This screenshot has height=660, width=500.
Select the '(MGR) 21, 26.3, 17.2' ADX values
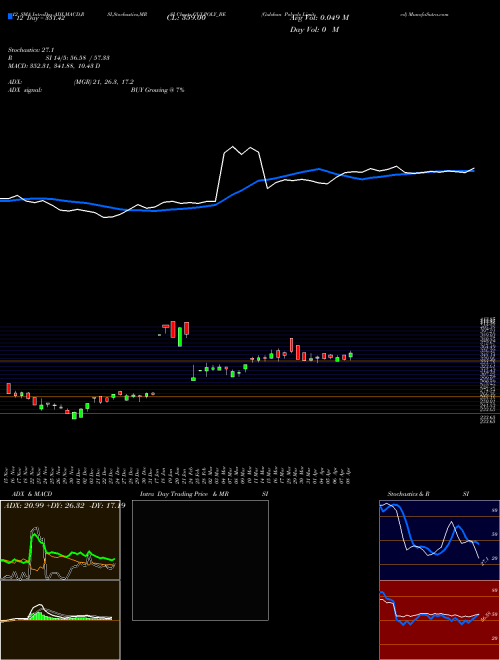click(x=104, y=82)
